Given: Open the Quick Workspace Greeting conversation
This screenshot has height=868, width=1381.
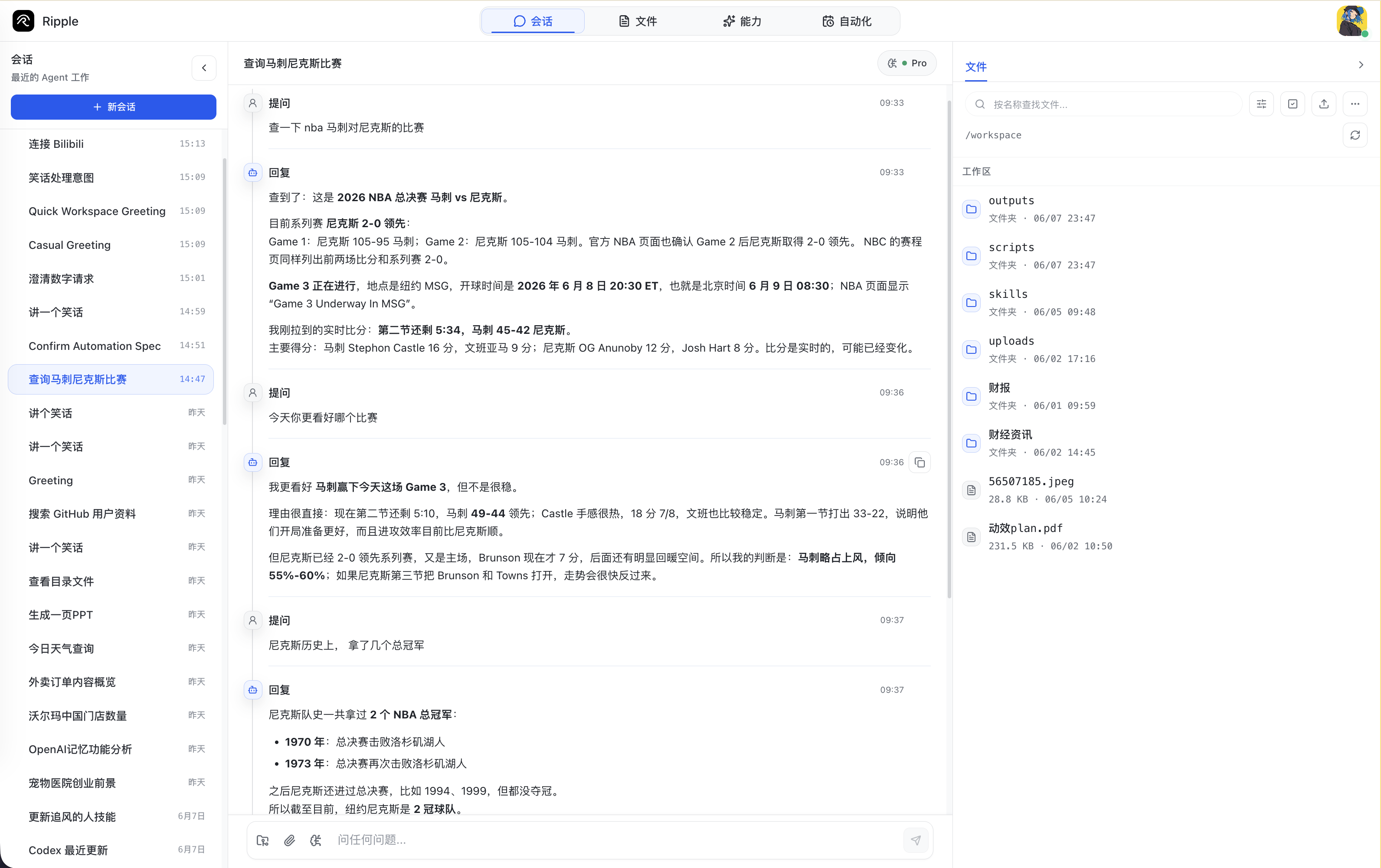Looking at the screenshot, I should (x=111, y=211).
